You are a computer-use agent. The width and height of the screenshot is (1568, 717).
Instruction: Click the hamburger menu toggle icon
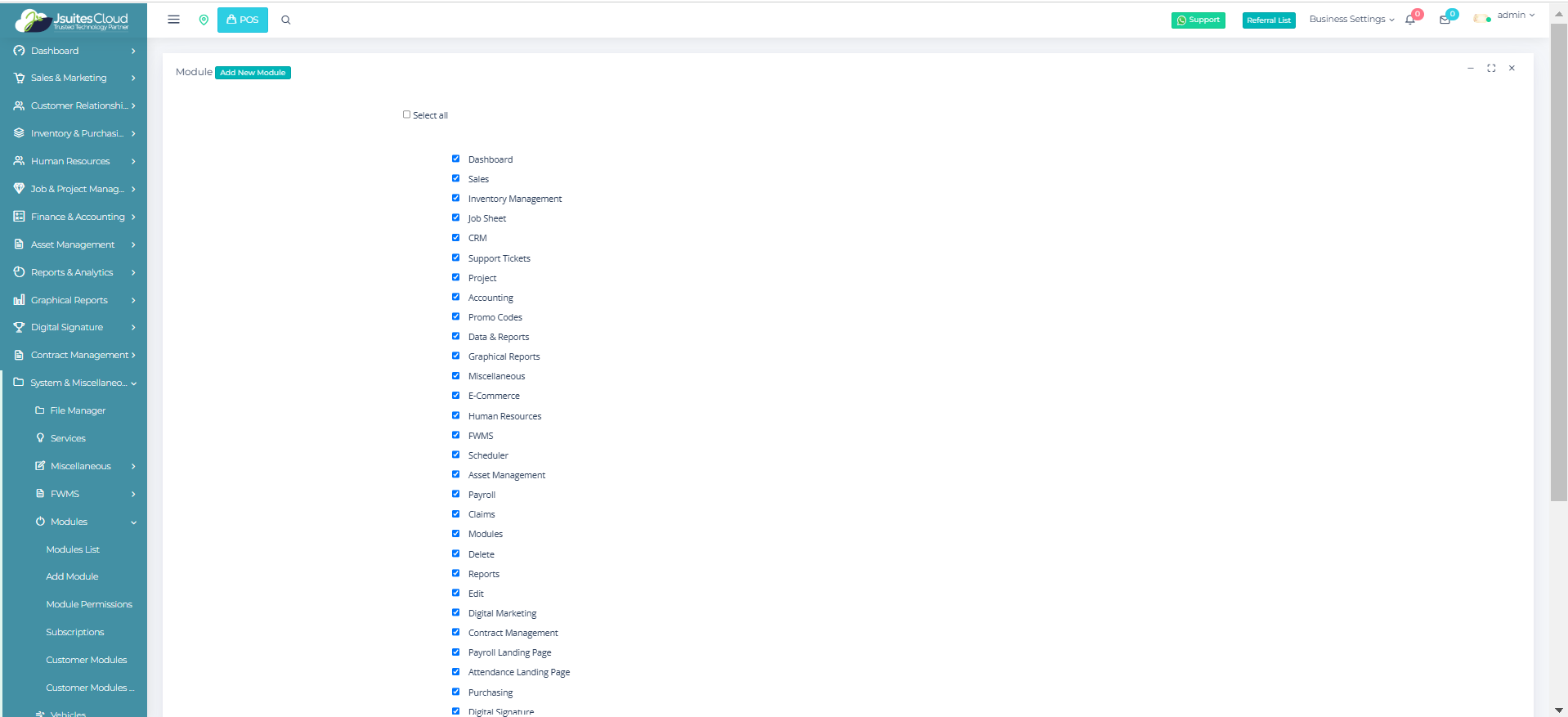point(173,20)
